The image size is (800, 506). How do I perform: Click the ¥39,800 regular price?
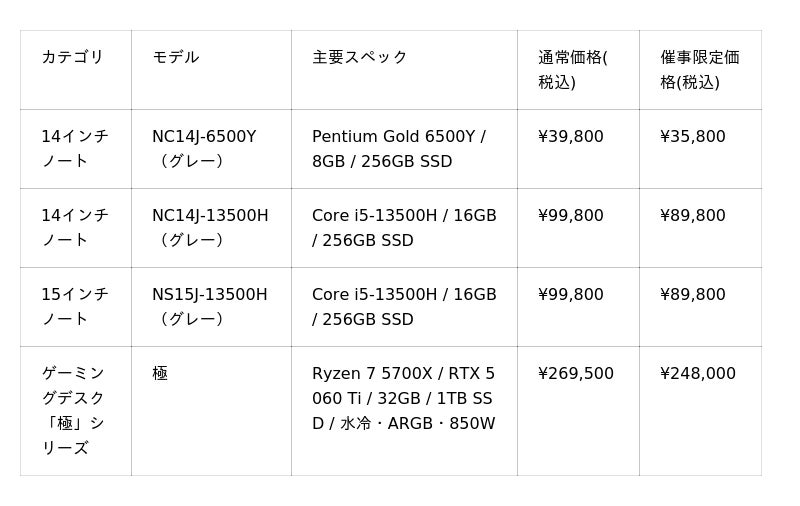click(571, 136)
